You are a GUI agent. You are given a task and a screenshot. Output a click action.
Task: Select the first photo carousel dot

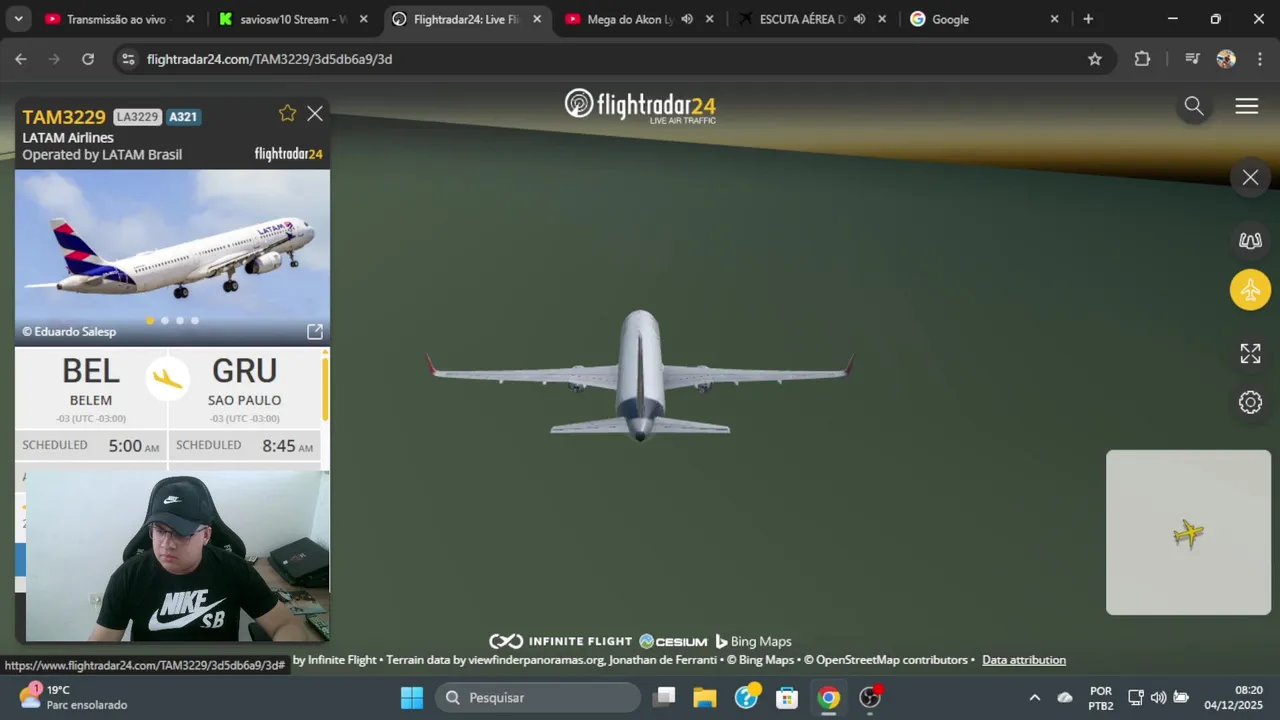click(x=150, y=321)
